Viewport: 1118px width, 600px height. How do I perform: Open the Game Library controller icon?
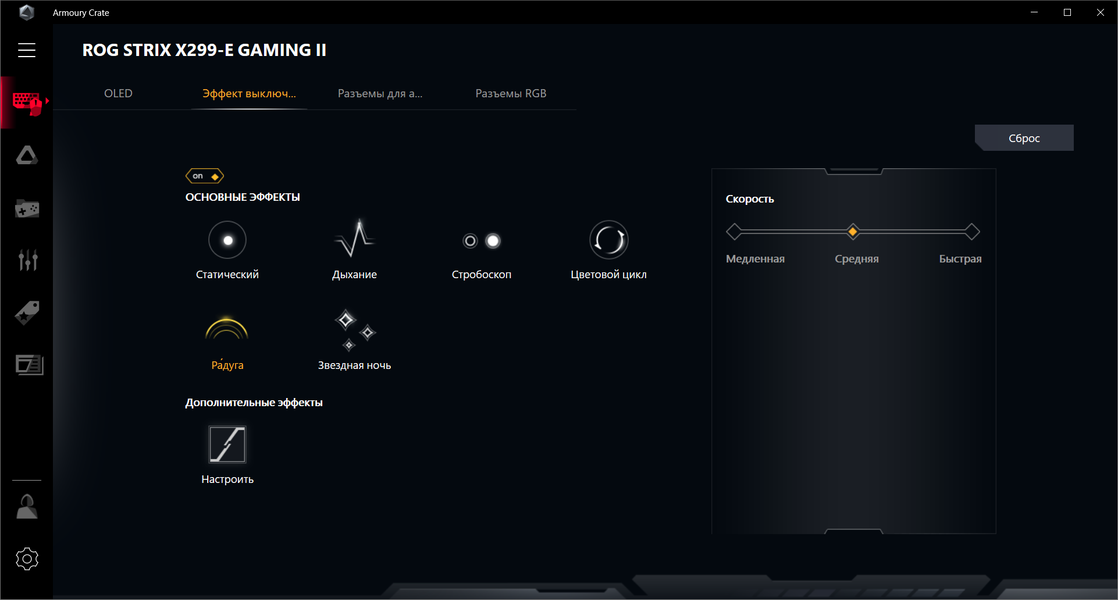(x=27, y=209)
